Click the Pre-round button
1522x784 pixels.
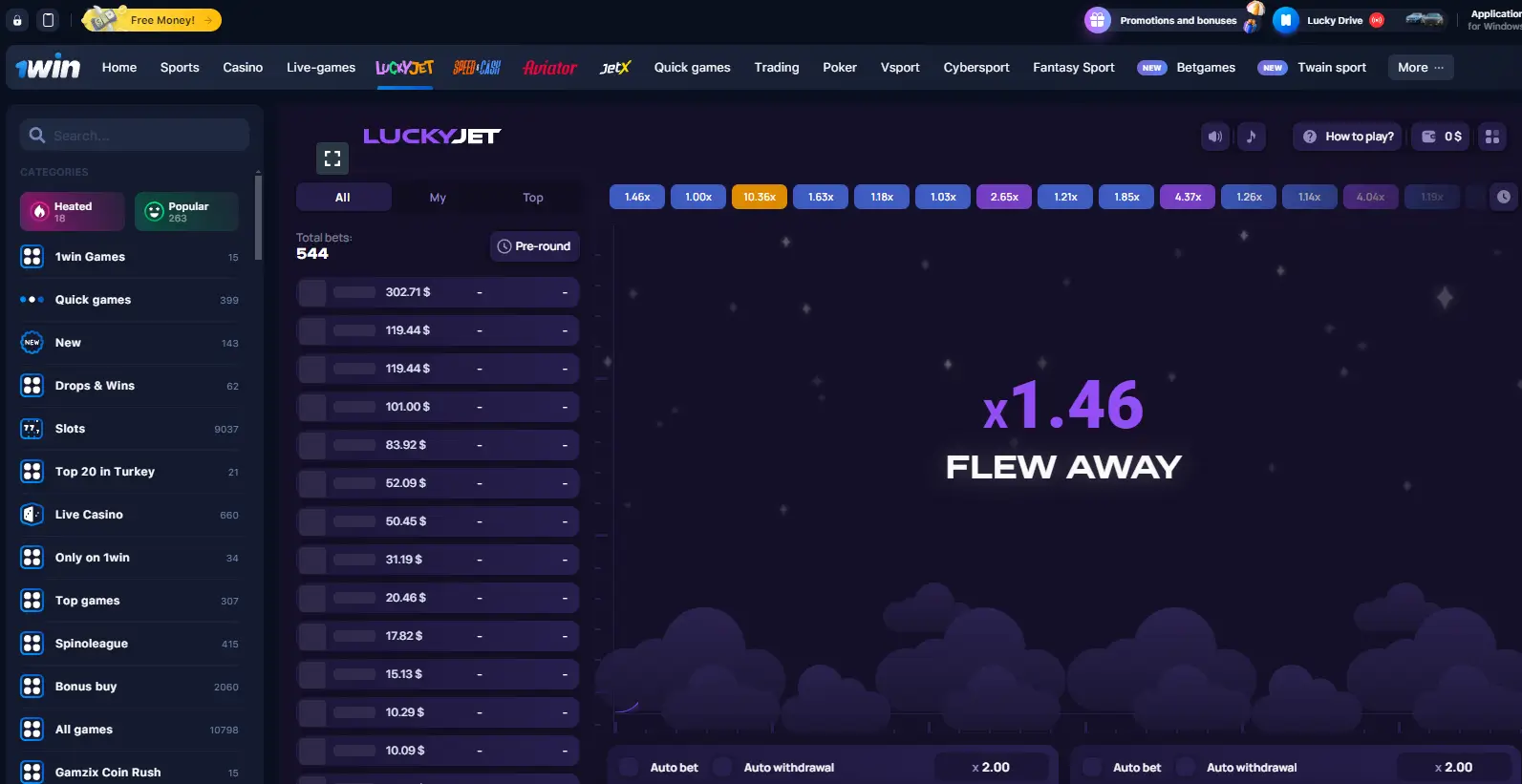pos(535,246)
